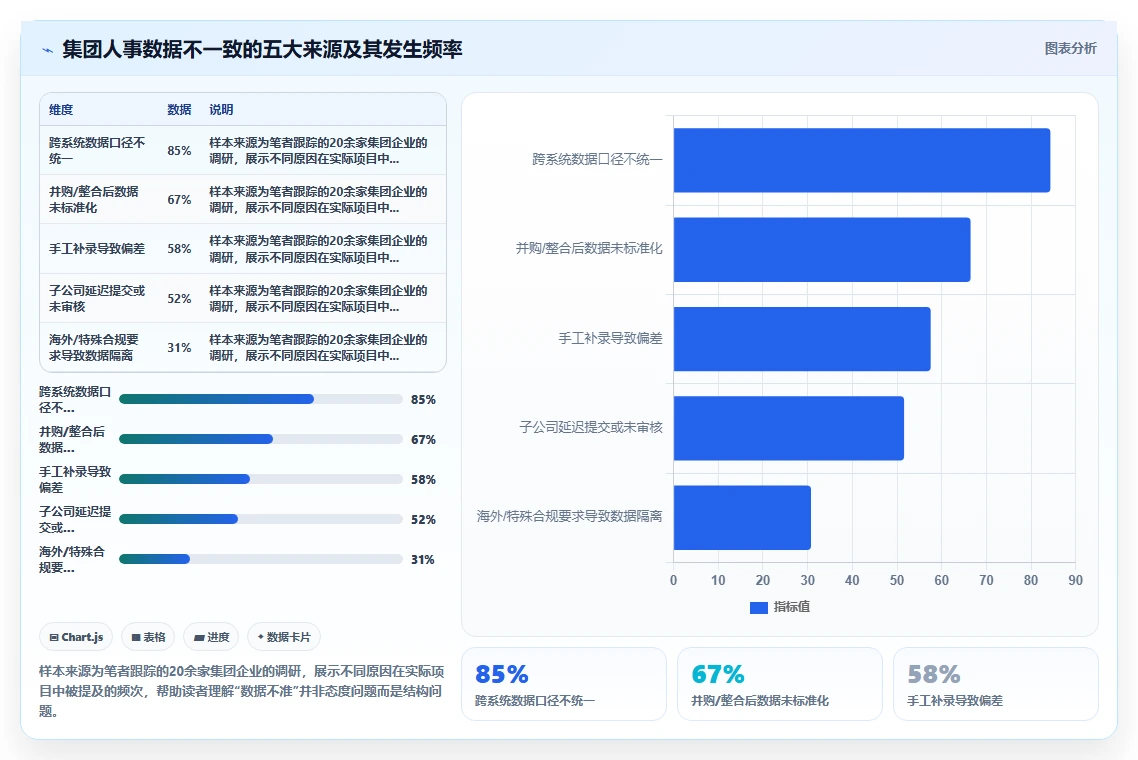Toggle the 指标值 legend swatch

[x=758, y=608]
